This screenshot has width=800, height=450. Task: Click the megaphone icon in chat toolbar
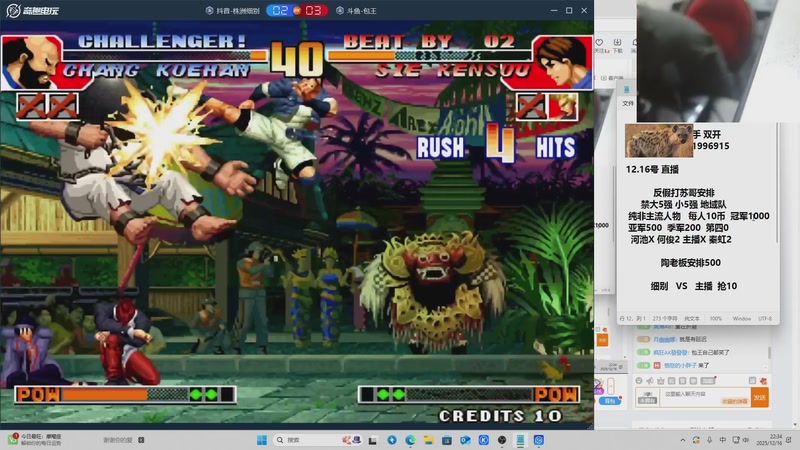click(x=649, y=381)
